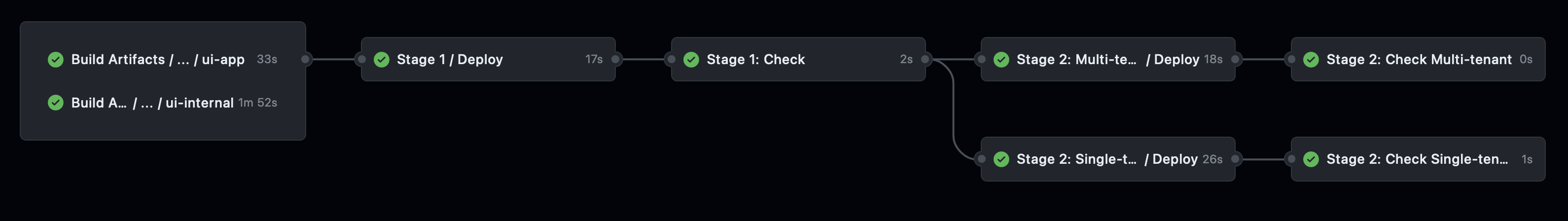Click Check Single-tenant success icon
The width and height of the screenshot is (1568, 221).
[1311, 159]
